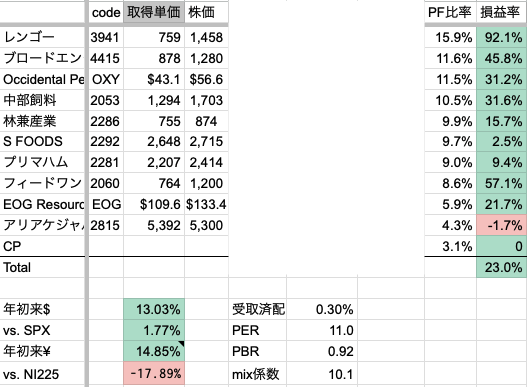Click the 2,648 cost cell
527x387 pixels.
coord(154,142)
